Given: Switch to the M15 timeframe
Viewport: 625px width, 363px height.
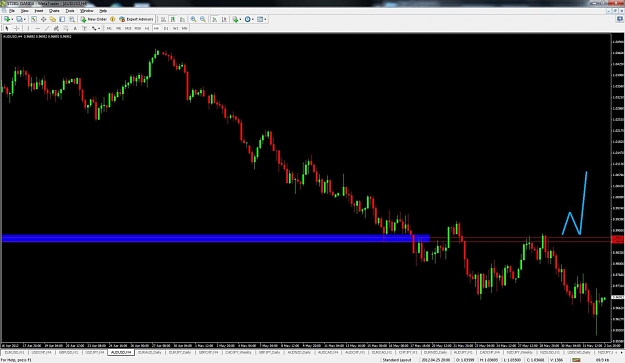Looking at the screenshot, I should [x=128, y=28].
